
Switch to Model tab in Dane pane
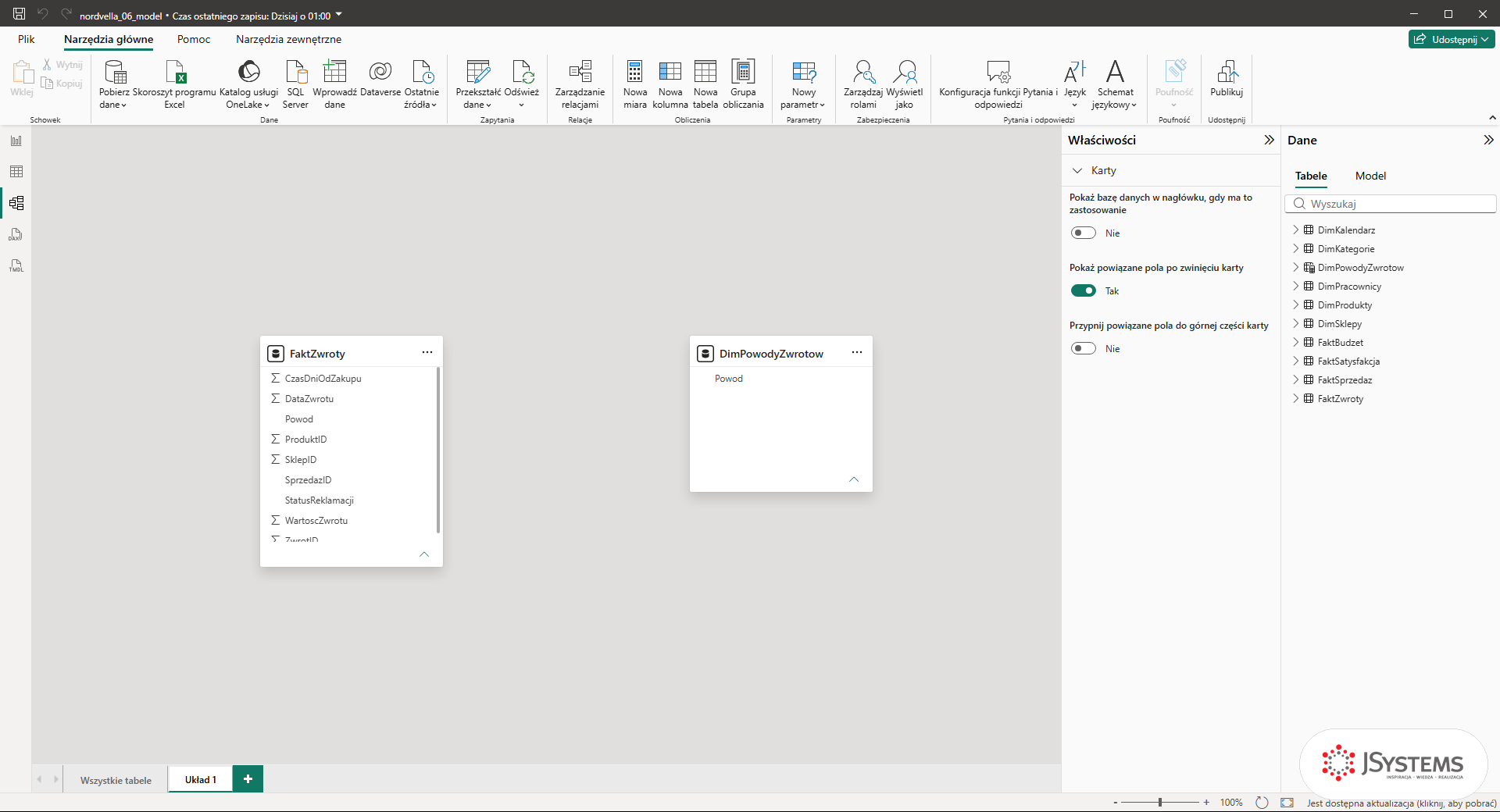(1370, 176)
